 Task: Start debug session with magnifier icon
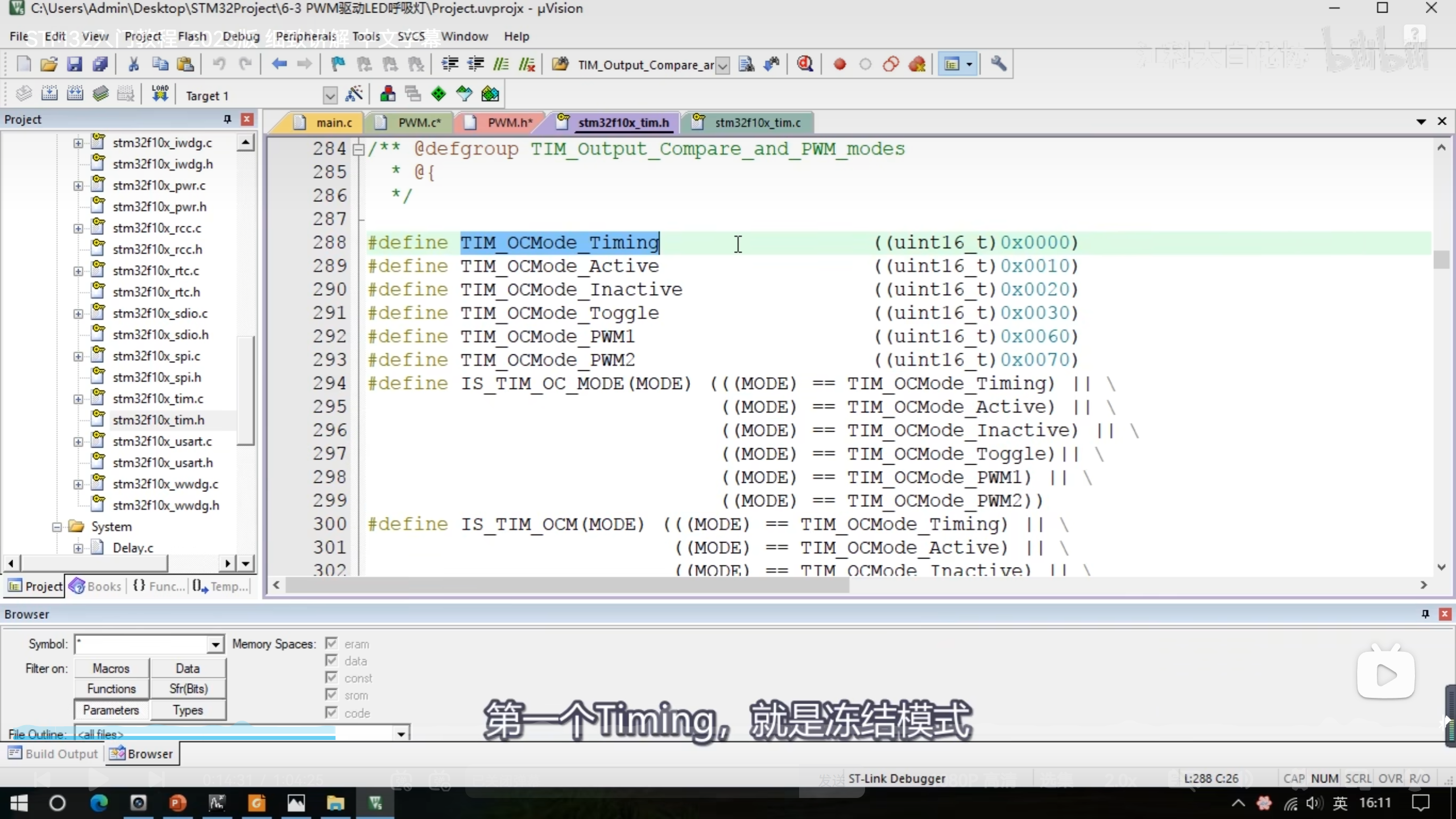[805, 64]
